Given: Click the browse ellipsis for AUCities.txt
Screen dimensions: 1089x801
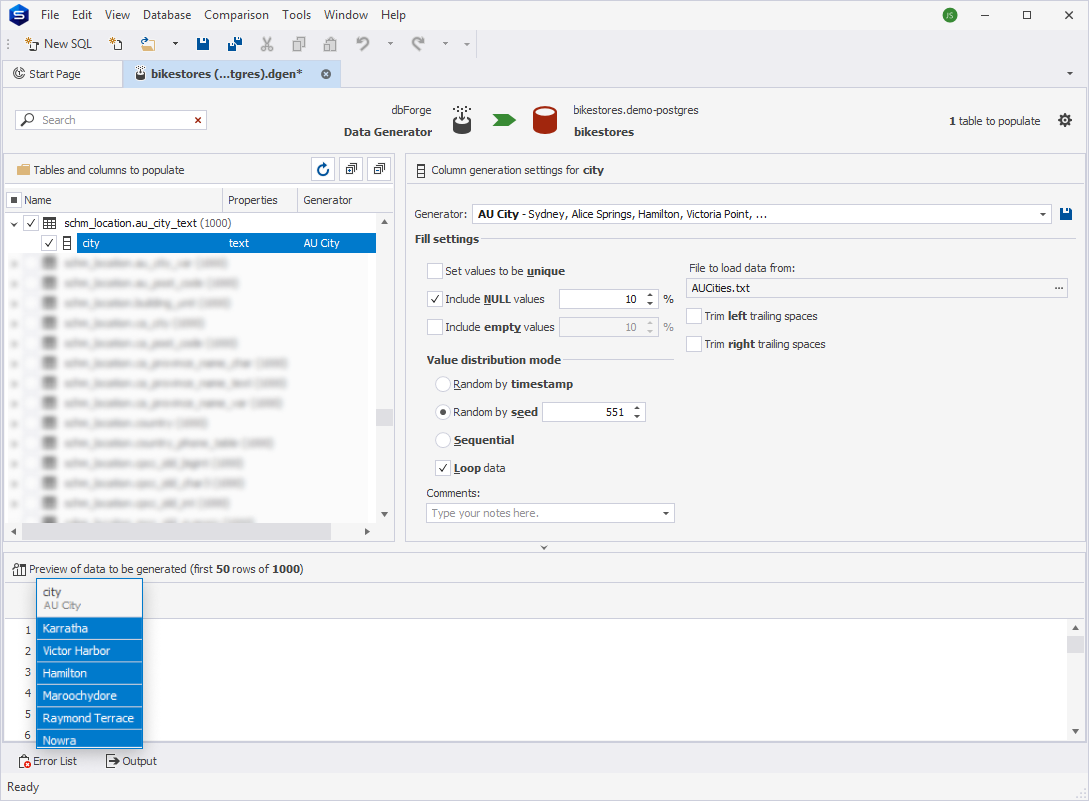Looking at the screenshot, I should coord(1058,288).
